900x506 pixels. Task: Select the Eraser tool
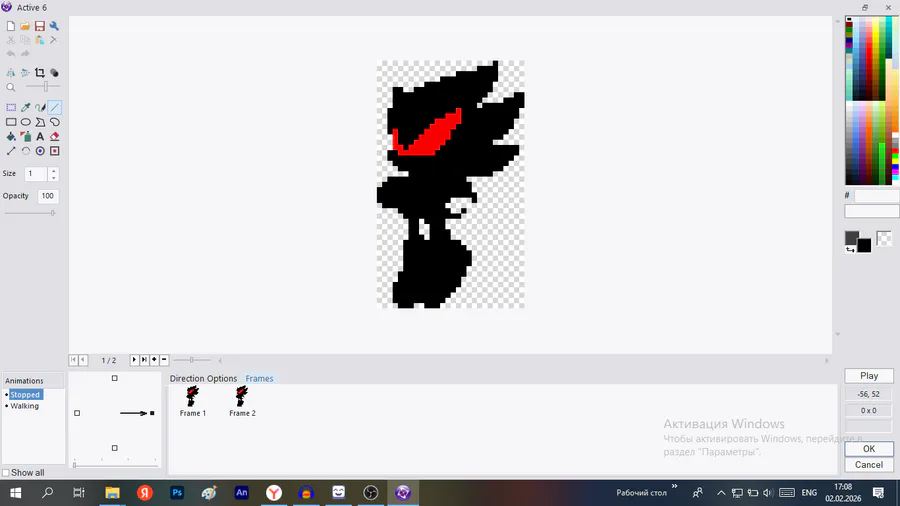[x=55, y=137]
